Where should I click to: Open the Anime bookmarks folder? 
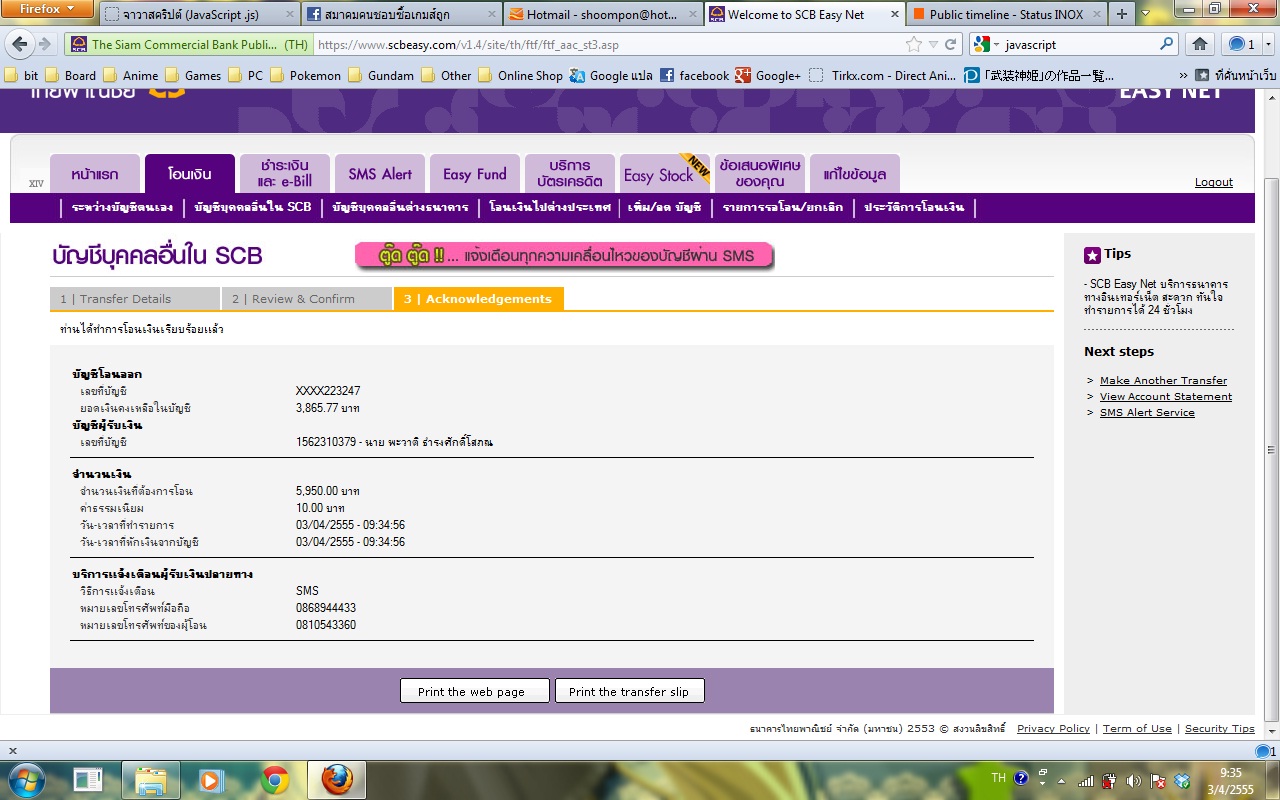[x=129, y=75]
